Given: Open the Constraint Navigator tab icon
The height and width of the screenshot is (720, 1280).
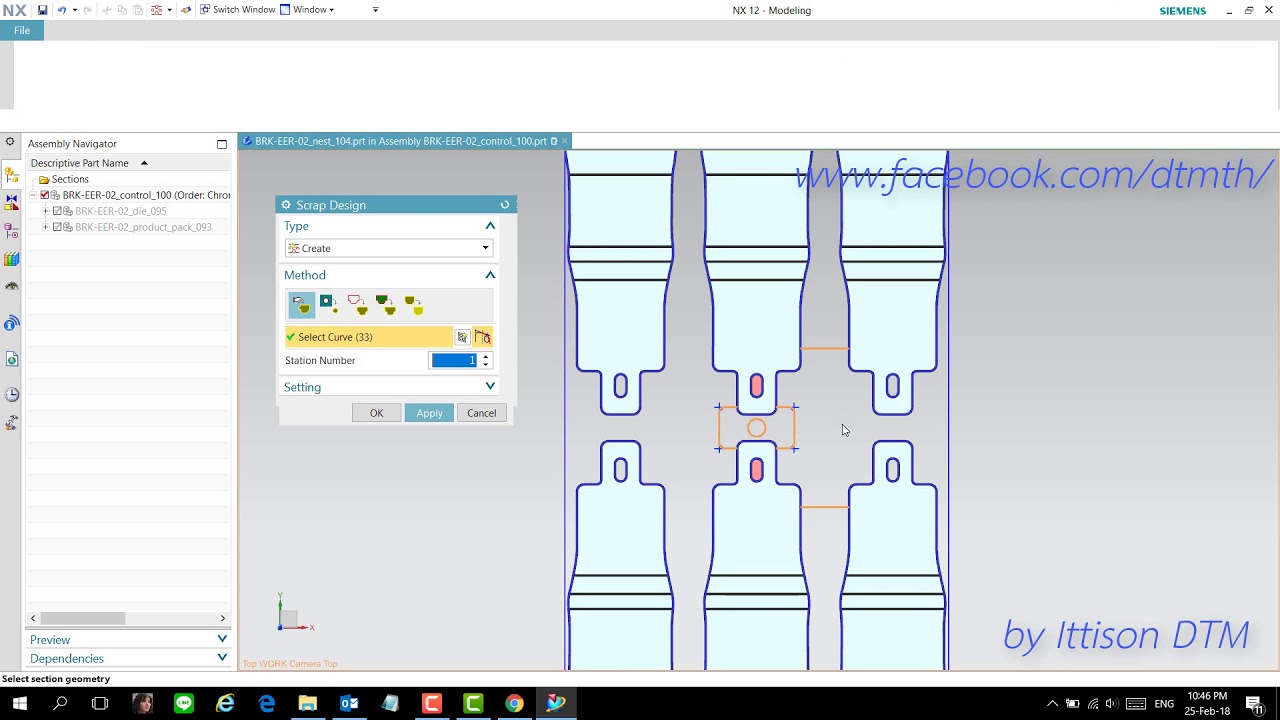Looking at the screenshot, I should (x=11, y=202).
